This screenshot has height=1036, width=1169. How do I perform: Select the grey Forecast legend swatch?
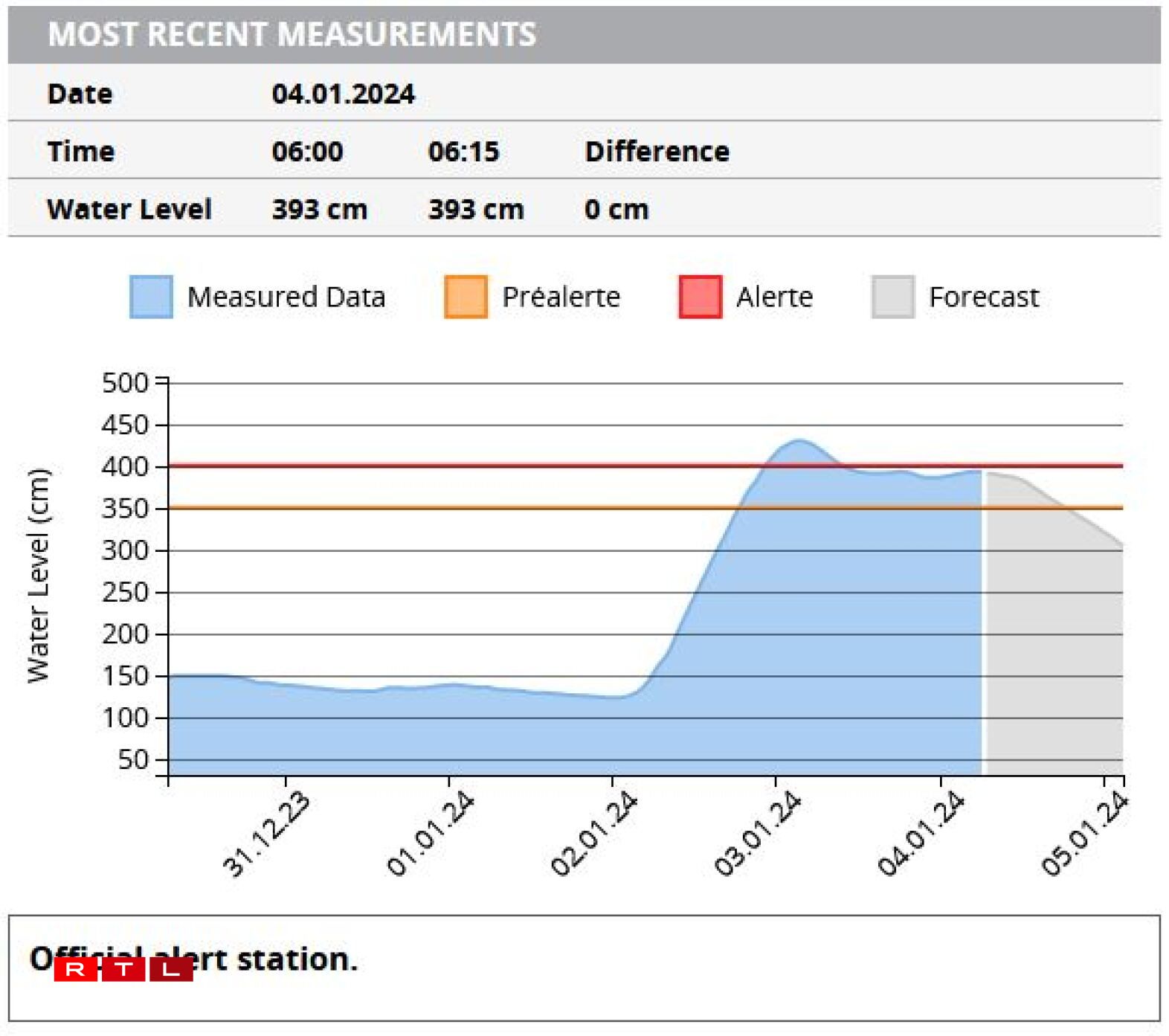[892, 297]
